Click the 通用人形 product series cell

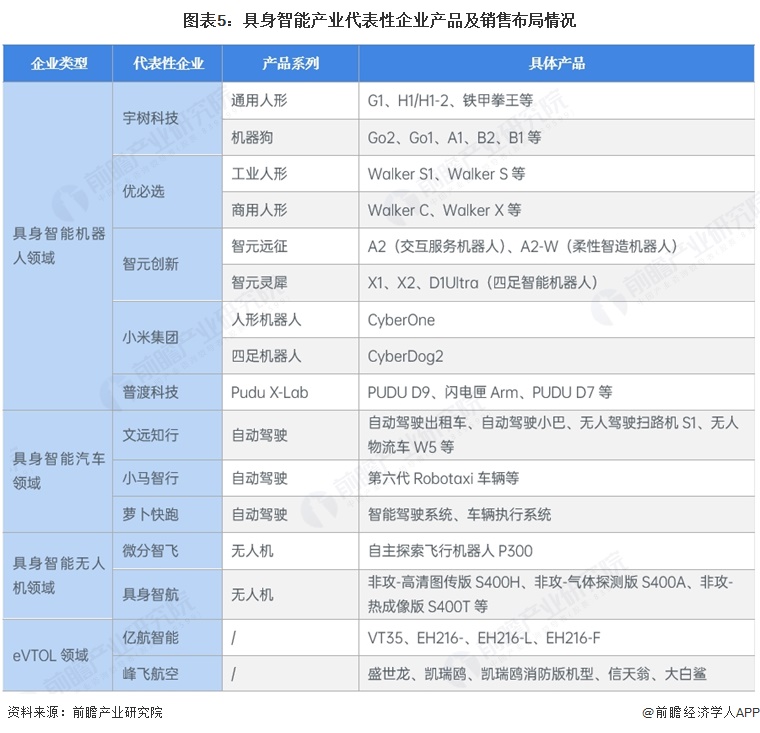pos(290,100)
